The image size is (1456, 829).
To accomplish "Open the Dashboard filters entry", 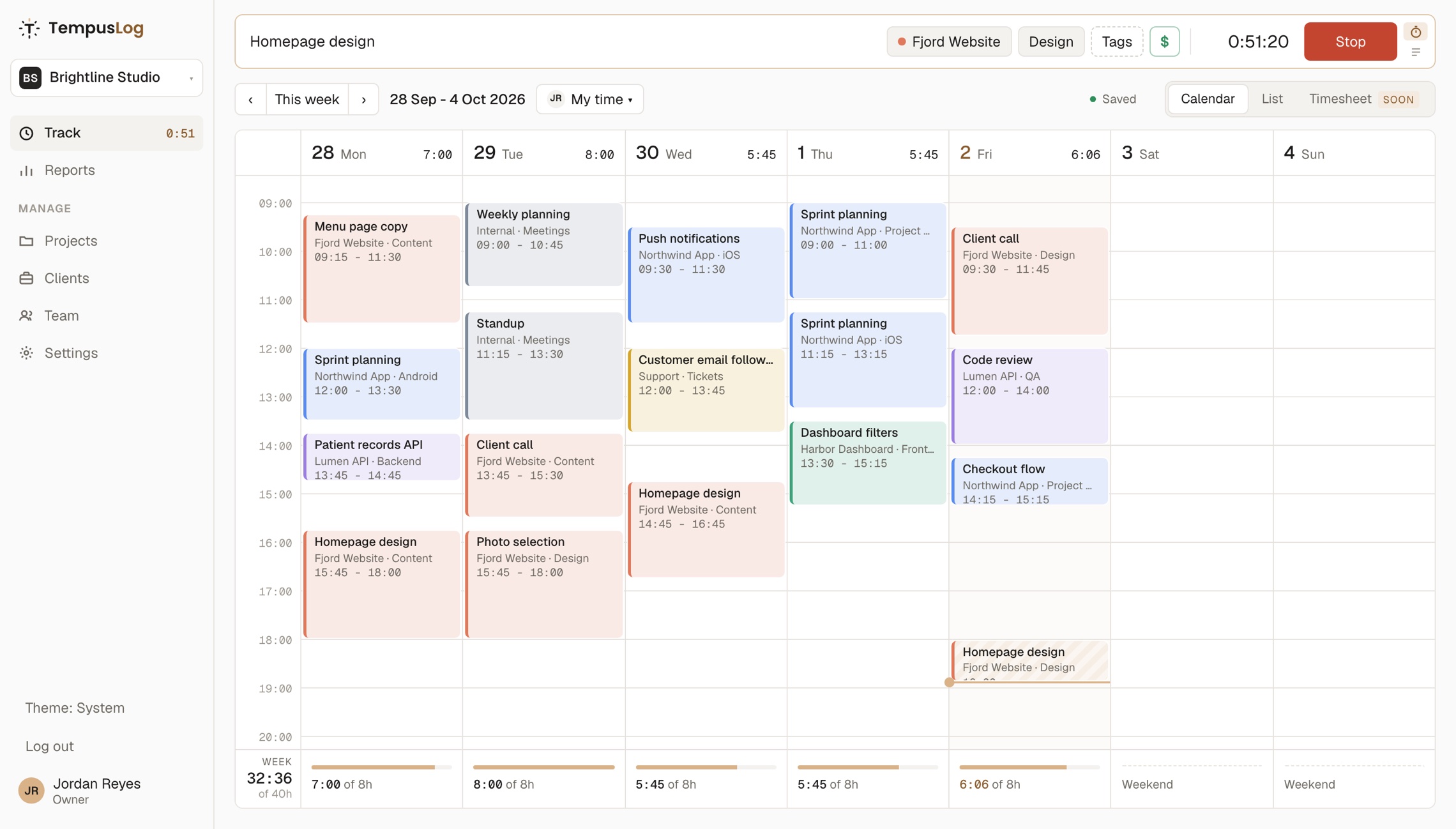I will tap(868, 463).
